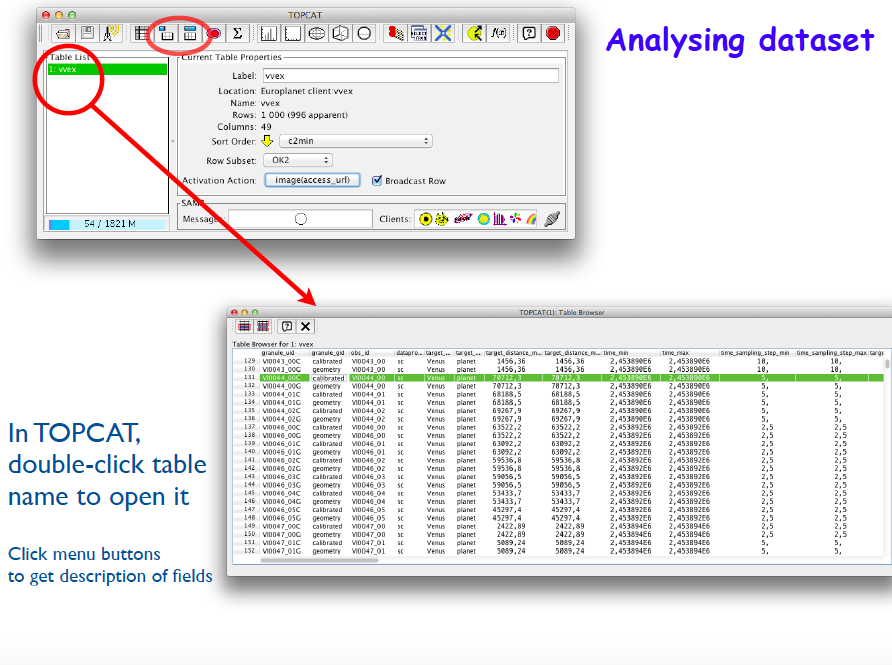Viewport: 892px width, 665px height.
Task: Open the table data browser grid icon
Action: point(142,34)
